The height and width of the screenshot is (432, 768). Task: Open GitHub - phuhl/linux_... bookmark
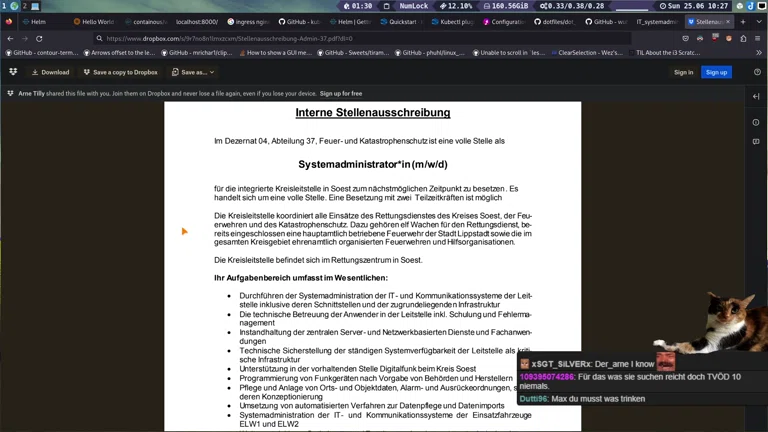[430, 52]
